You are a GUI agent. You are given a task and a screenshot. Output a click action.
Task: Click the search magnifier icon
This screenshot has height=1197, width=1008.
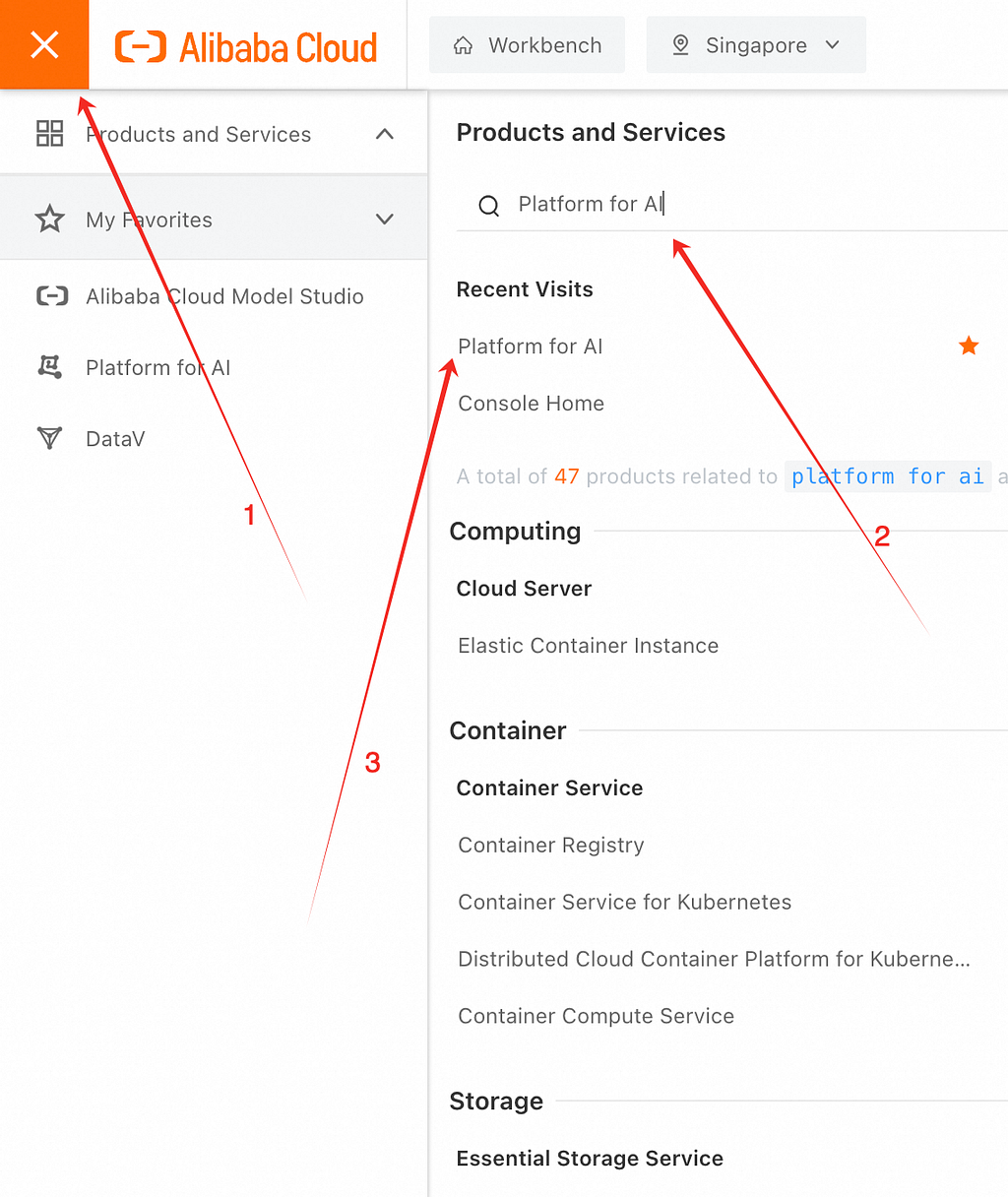[488, 206]
